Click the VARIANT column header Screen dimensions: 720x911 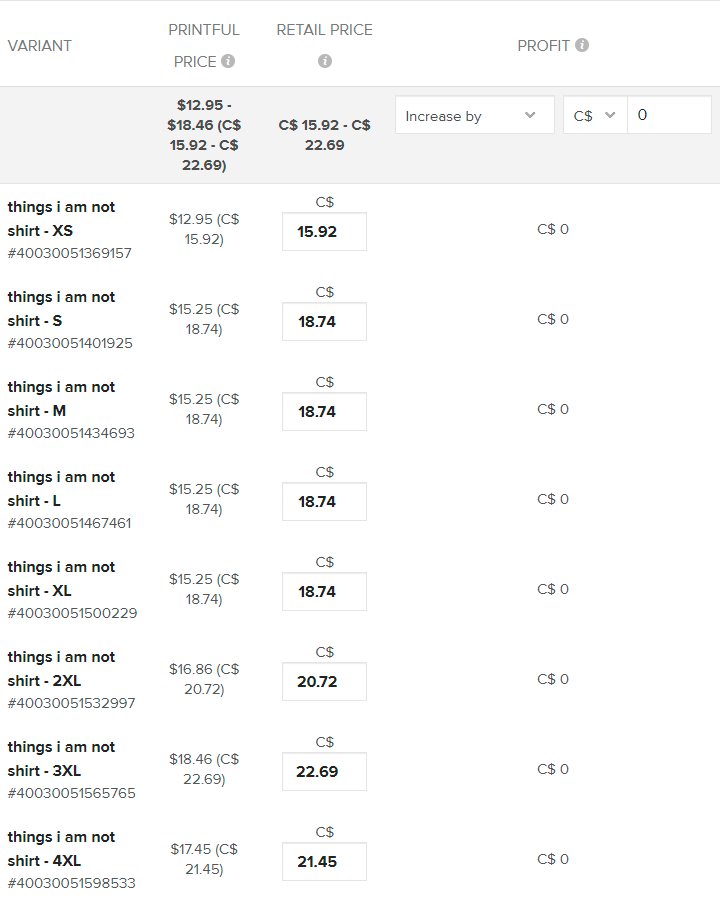pyautogui.click(x=40, y=46)
